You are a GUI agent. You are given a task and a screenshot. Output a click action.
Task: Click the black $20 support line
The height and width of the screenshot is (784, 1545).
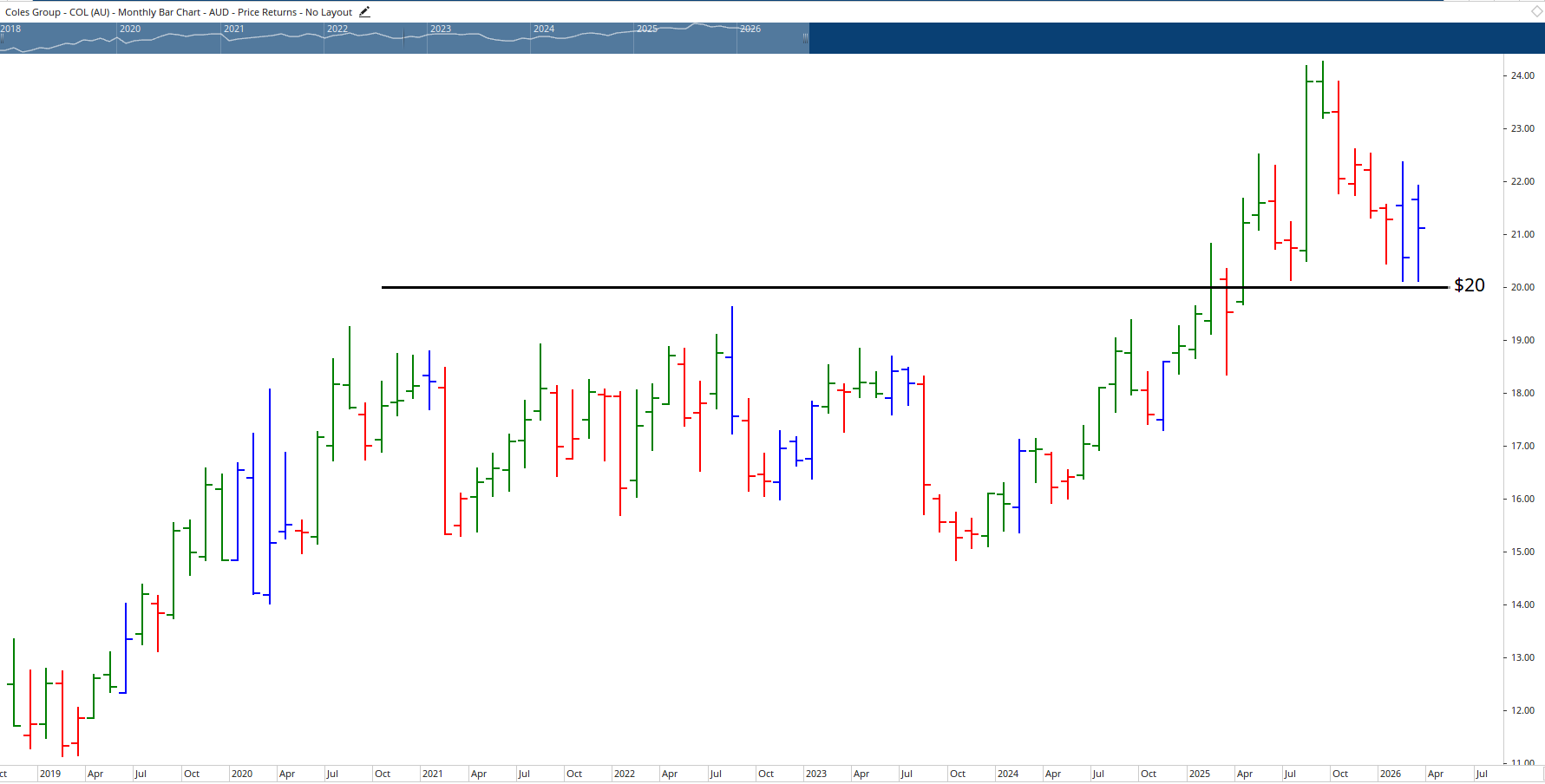click(867, 286)
